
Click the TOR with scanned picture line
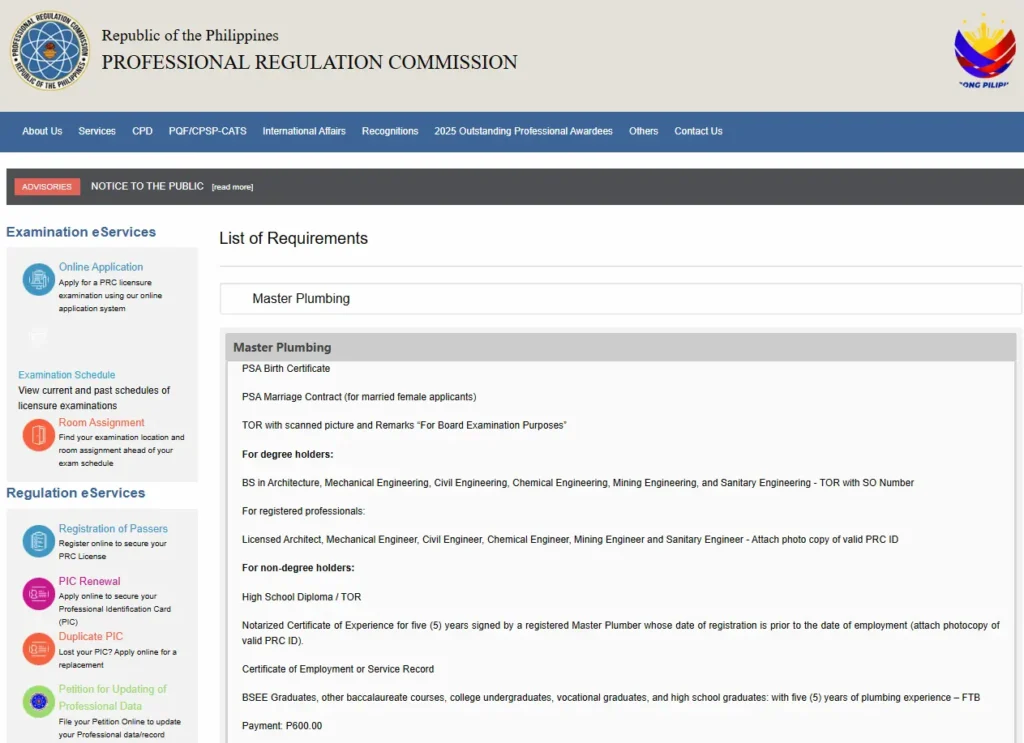click(x=404, y=426)
